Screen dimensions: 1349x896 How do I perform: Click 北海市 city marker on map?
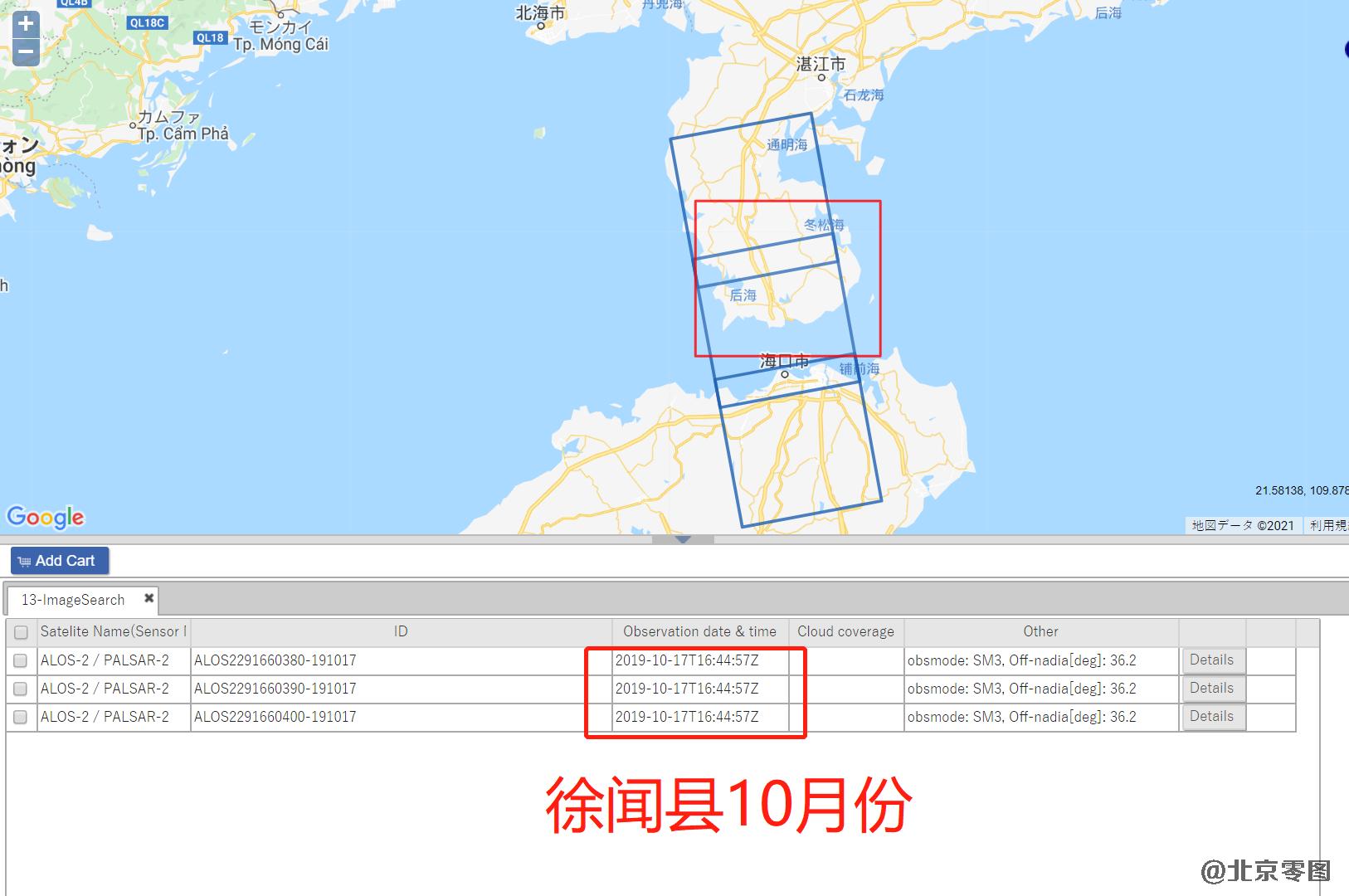(540, 25)
